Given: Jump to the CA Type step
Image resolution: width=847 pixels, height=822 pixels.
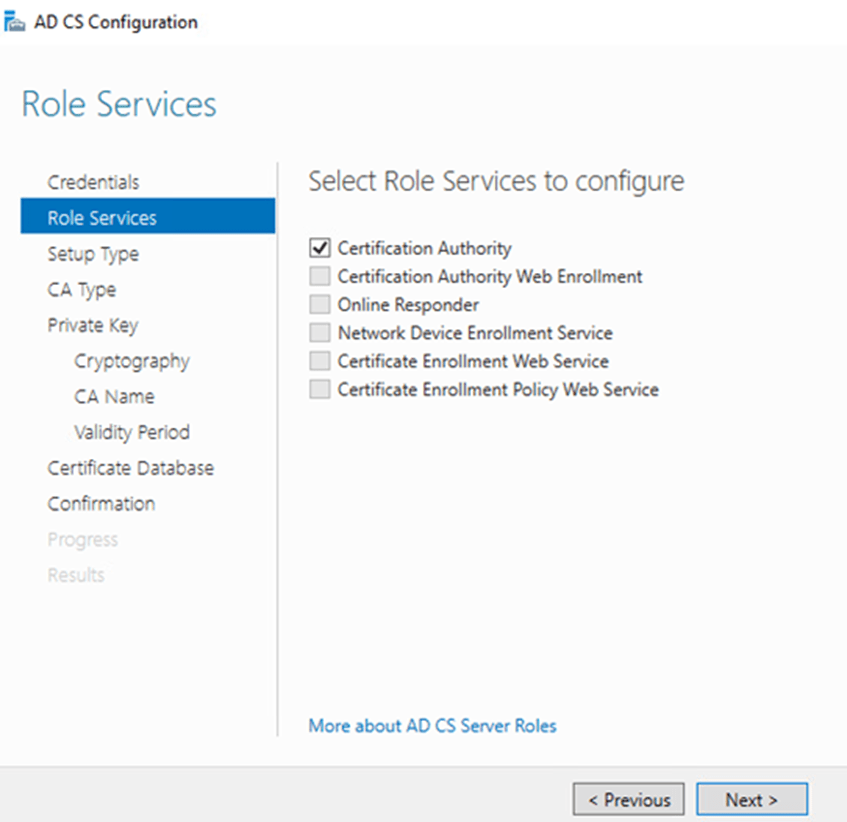Looking at the screenshot, I should tap(82, 290).
